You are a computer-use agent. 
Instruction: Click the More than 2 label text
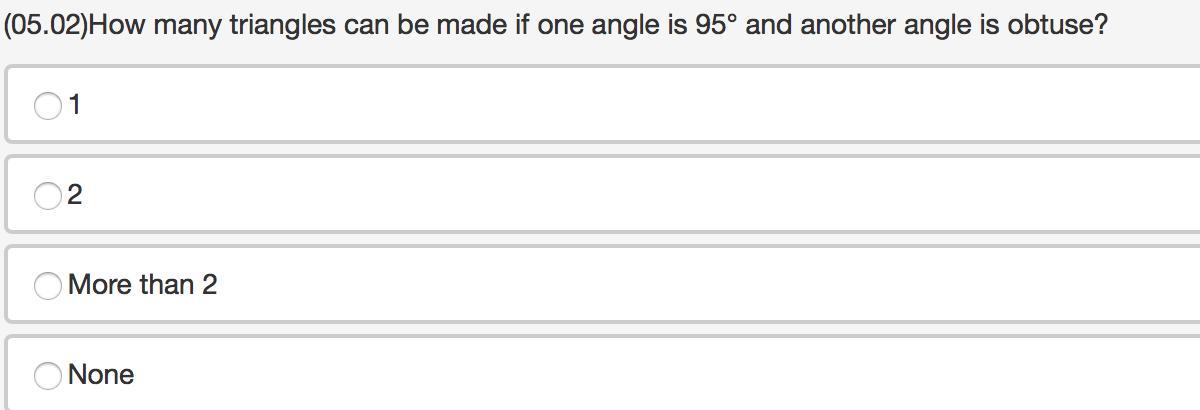coord(143,285)
